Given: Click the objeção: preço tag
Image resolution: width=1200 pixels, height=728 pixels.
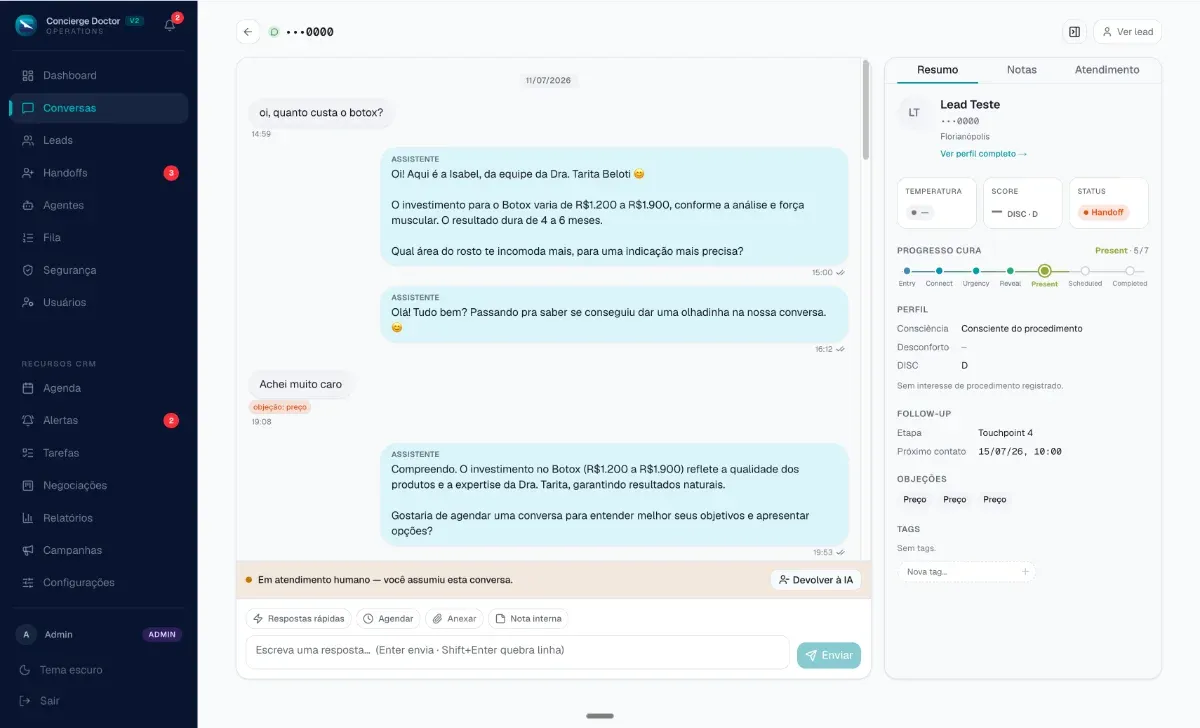Looking at the screenshot, I should click(280, 407).
